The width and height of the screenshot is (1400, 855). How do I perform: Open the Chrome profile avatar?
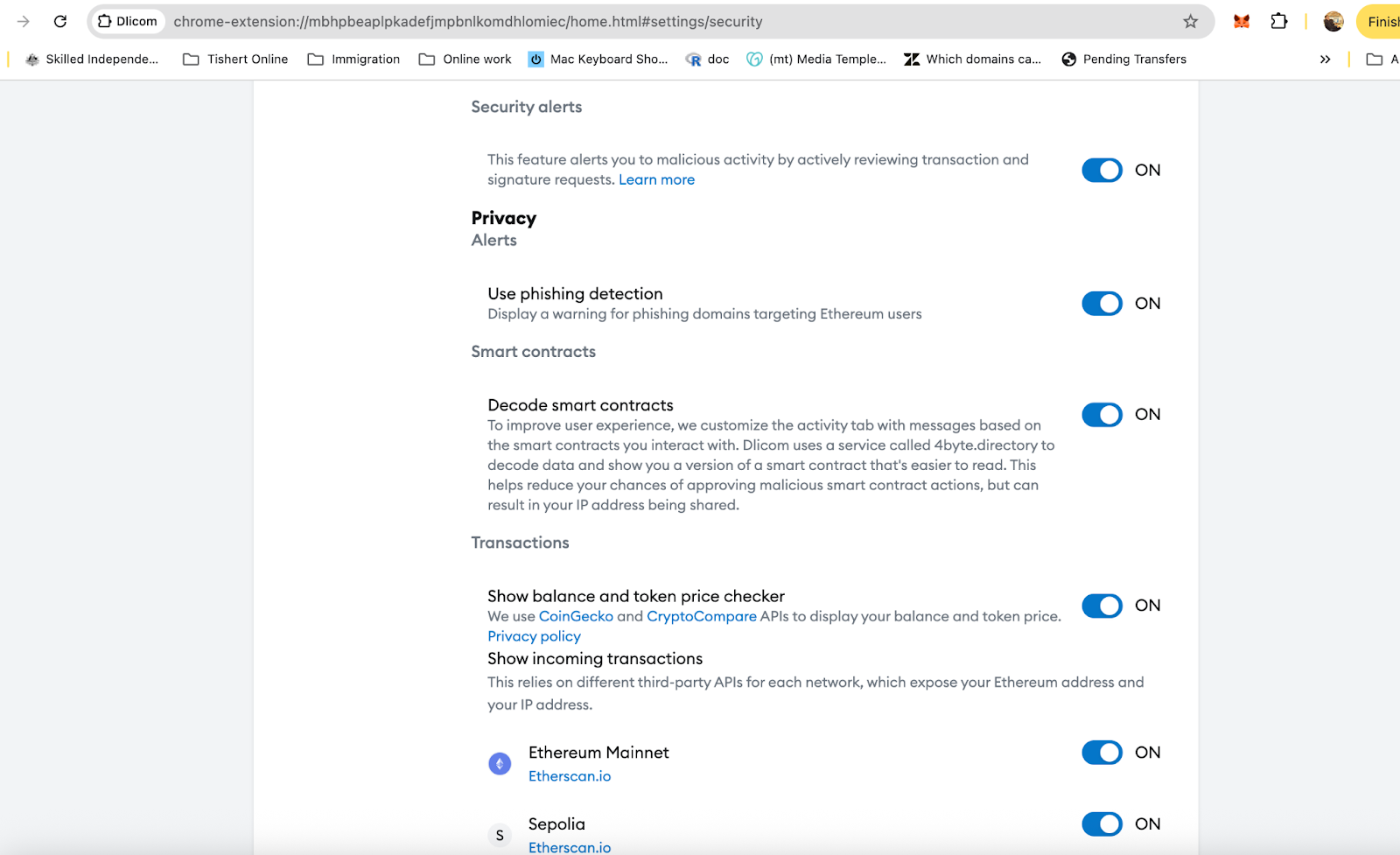click(x=1333, y=22)
